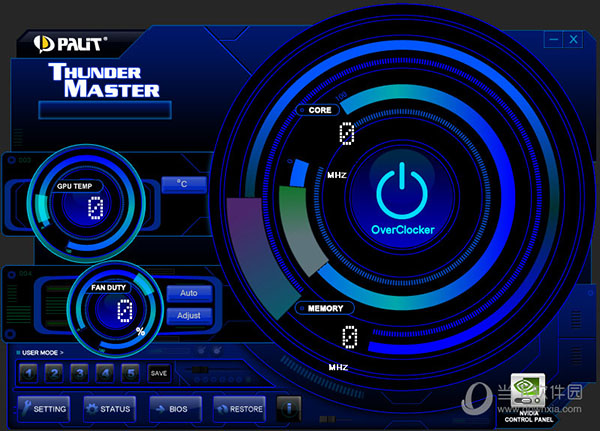Toggle the °C temperature unit button
This screenshot has height=431, width=600.
[x=183, y=185]
